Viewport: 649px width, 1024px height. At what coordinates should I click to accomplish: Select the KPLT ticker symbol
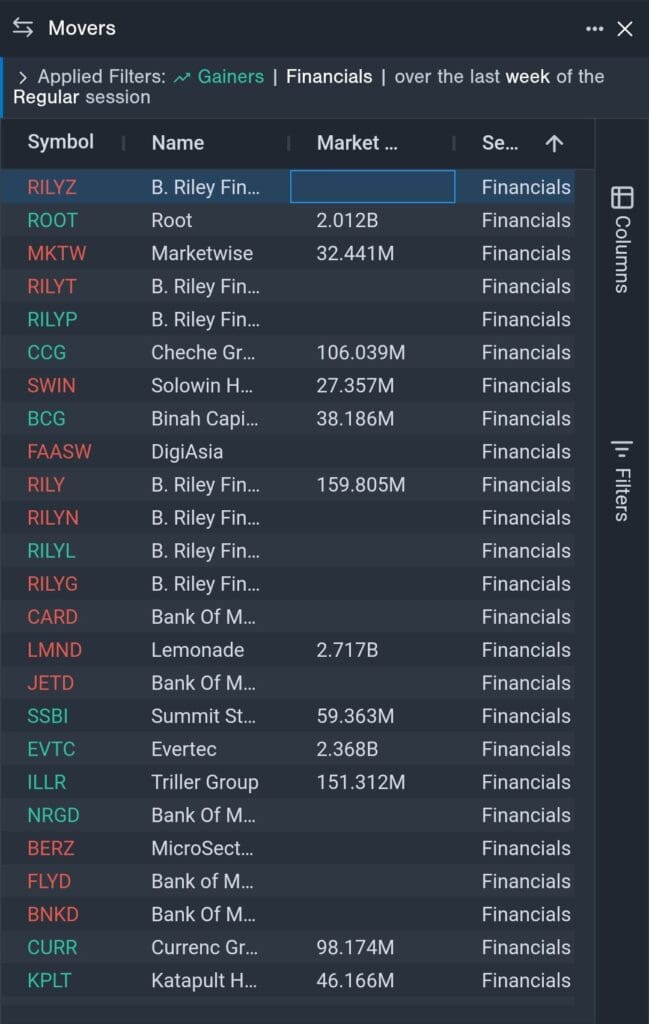click(49, 980)
